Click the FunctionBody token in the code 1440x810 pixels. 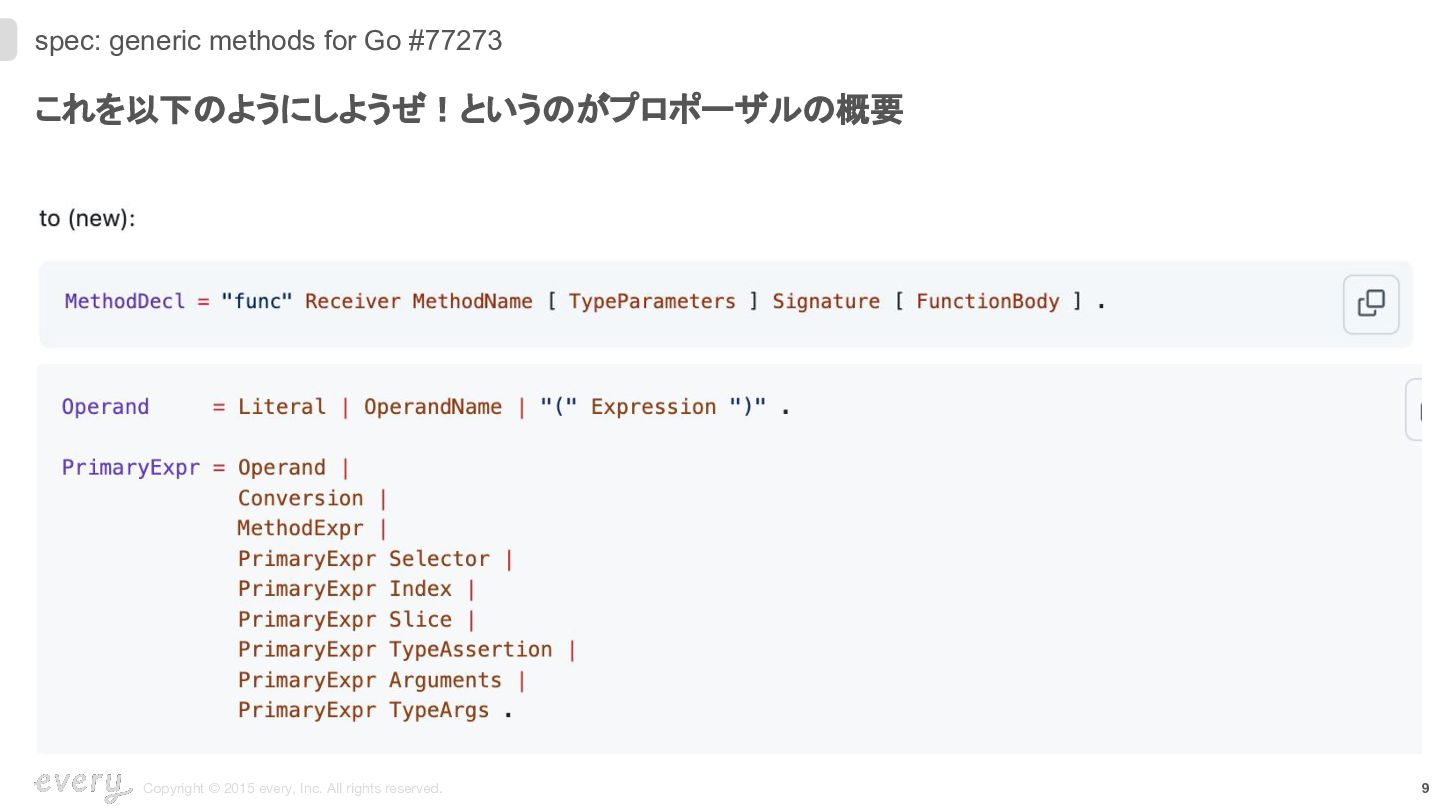(987, 302)
